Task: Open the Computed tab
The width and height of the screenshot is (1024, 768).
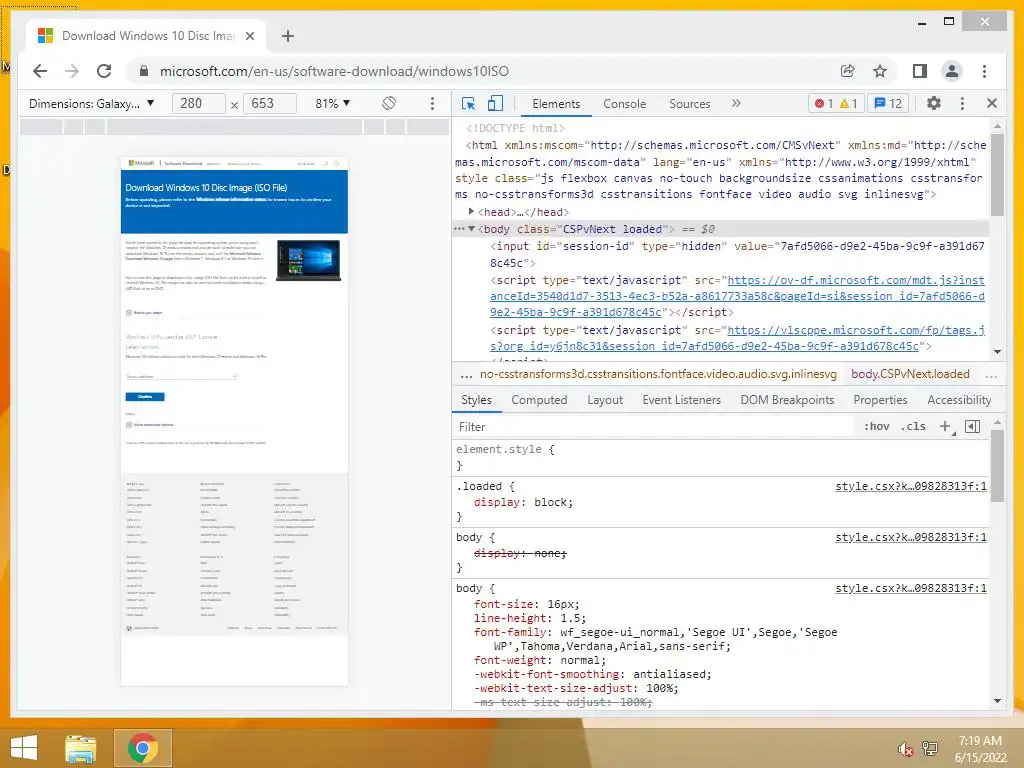Action: pos(539,400)
